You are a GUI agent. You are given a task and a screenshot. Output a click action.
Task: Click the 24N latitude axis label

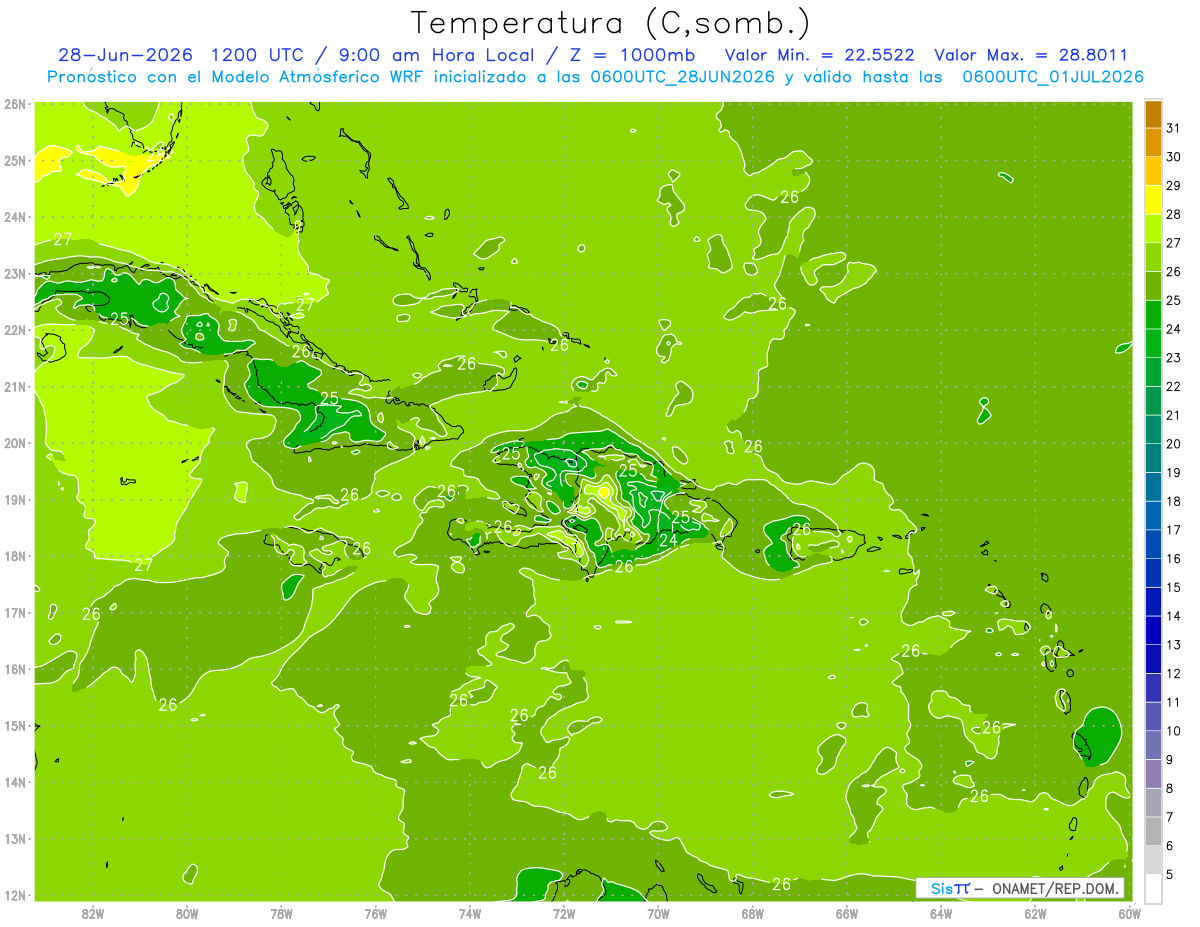tap(14, 217)
